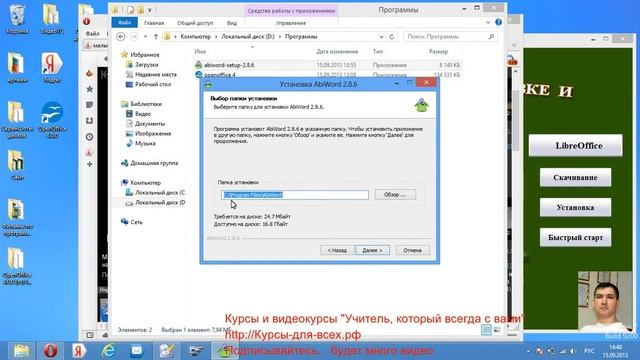
Task: Switch Explorer to large icons view
Action: coord(497,329)
